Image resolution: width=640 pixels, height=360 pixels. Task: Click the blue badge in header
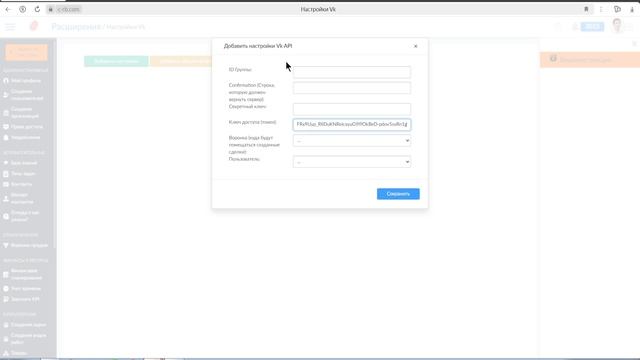[592, 27]
